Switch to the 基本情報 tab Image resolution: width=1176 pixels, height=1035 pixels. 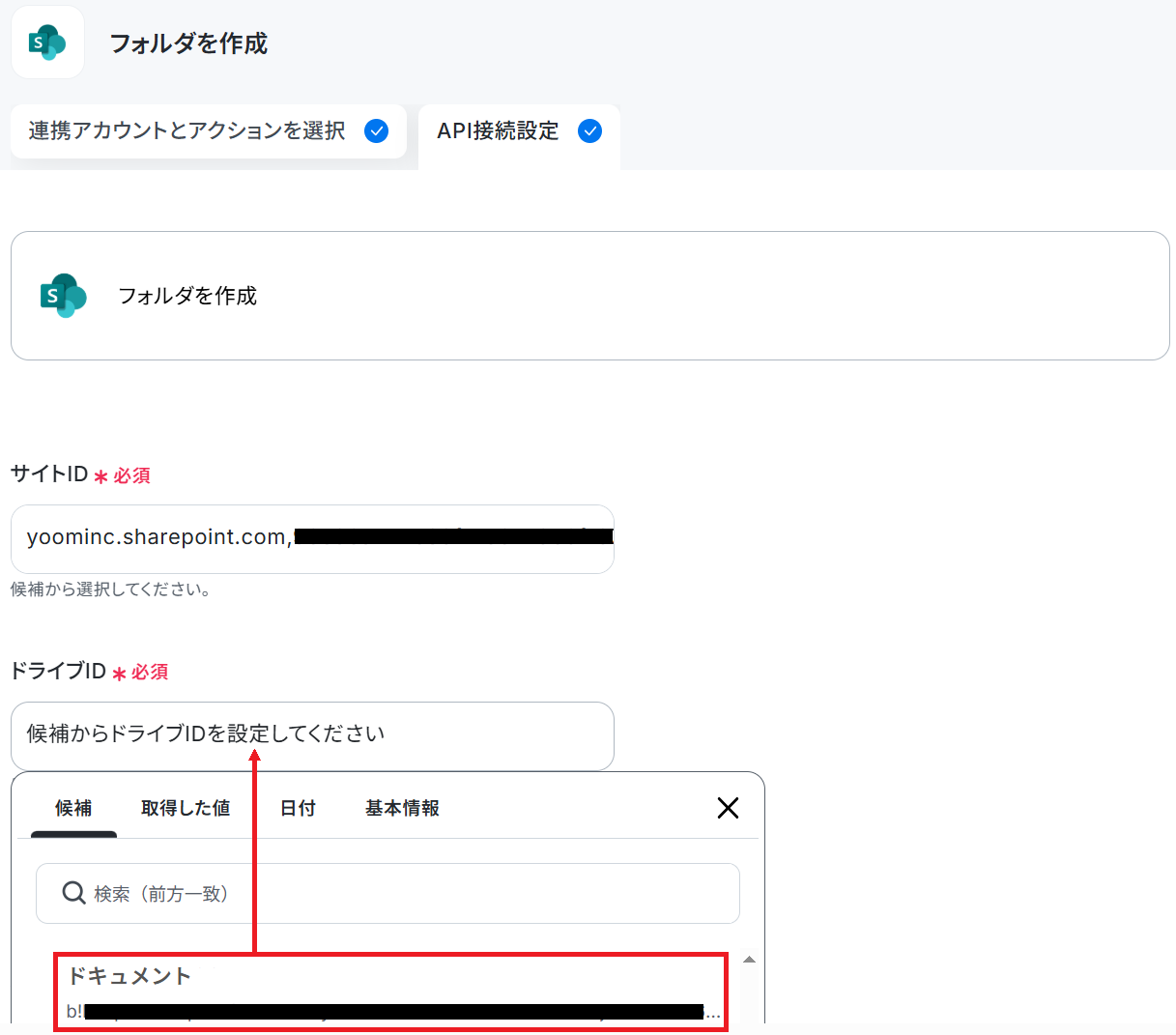coord(402,809)
